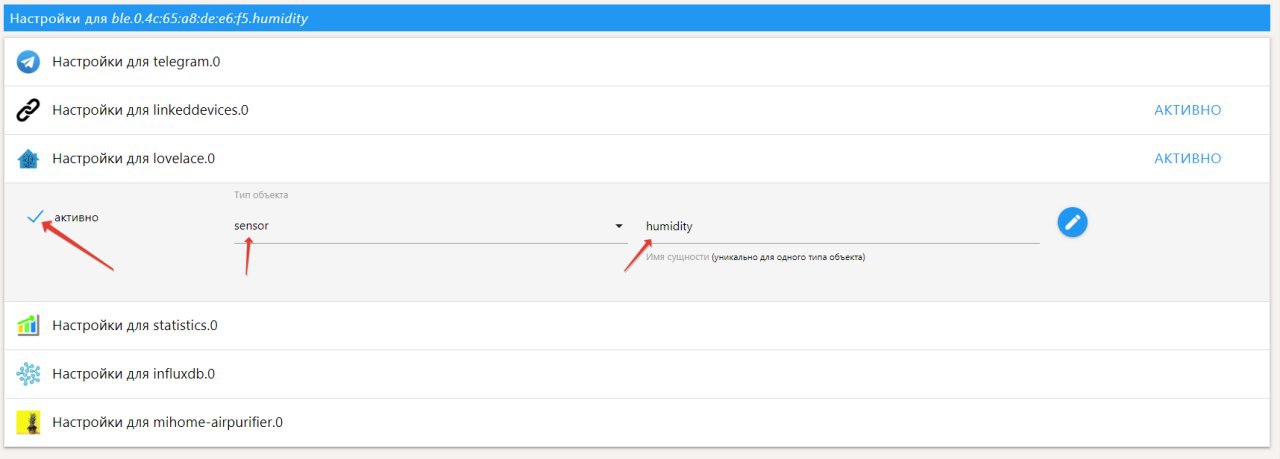This screenshot has width=1280, height=459.
Task: Click the influxdb snowflake icon
Action: pyautogui.click(x=28, y=374)
